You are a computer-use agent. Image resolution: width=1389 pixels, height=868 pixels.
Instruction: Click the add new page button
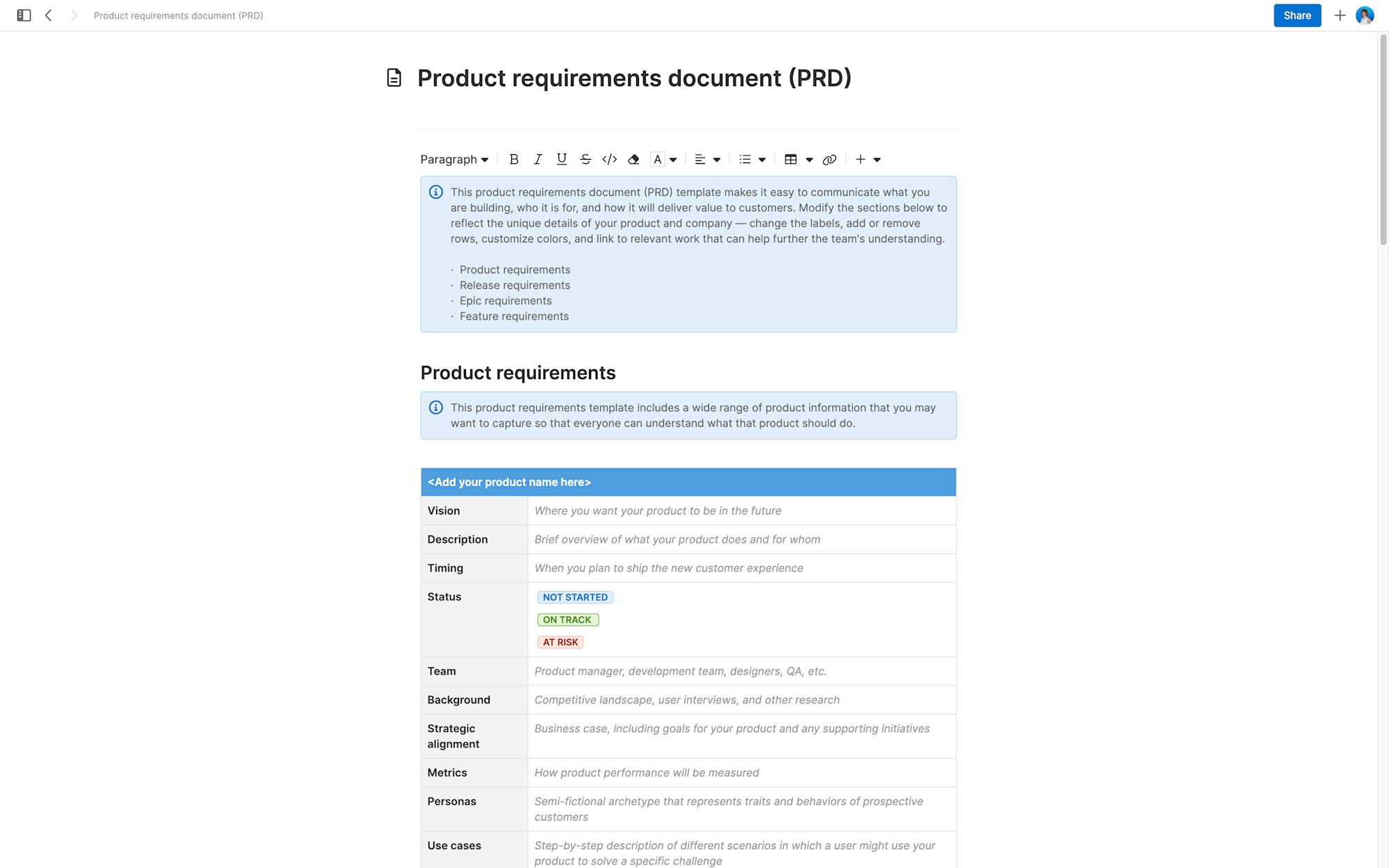(1338, 15)
